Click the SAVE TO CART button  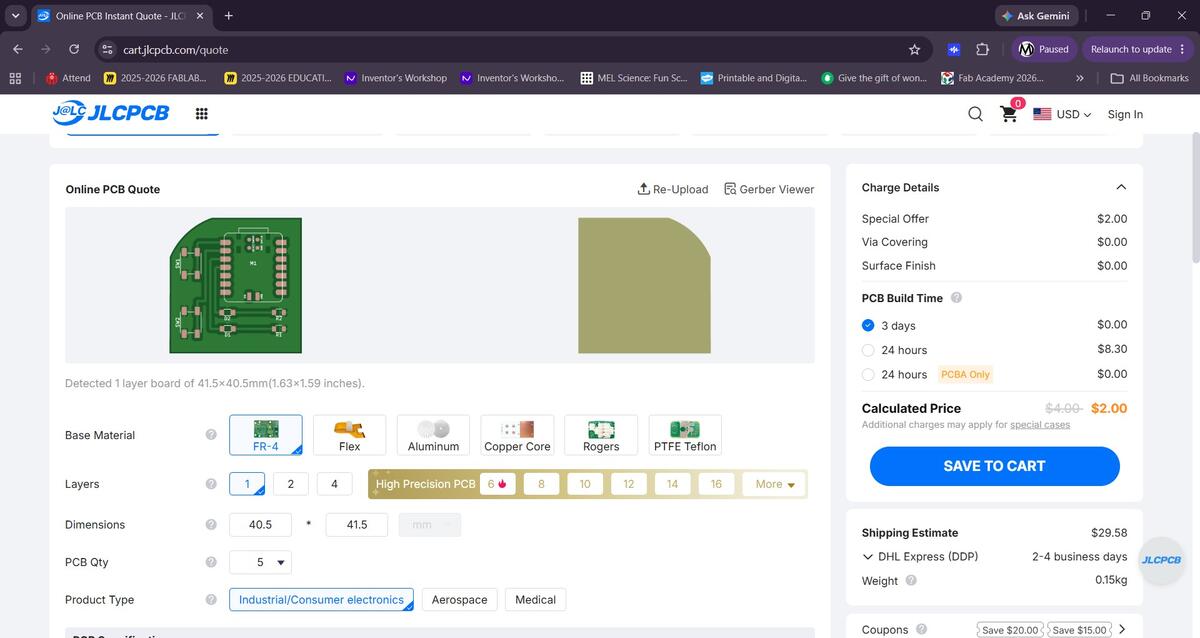994,466
